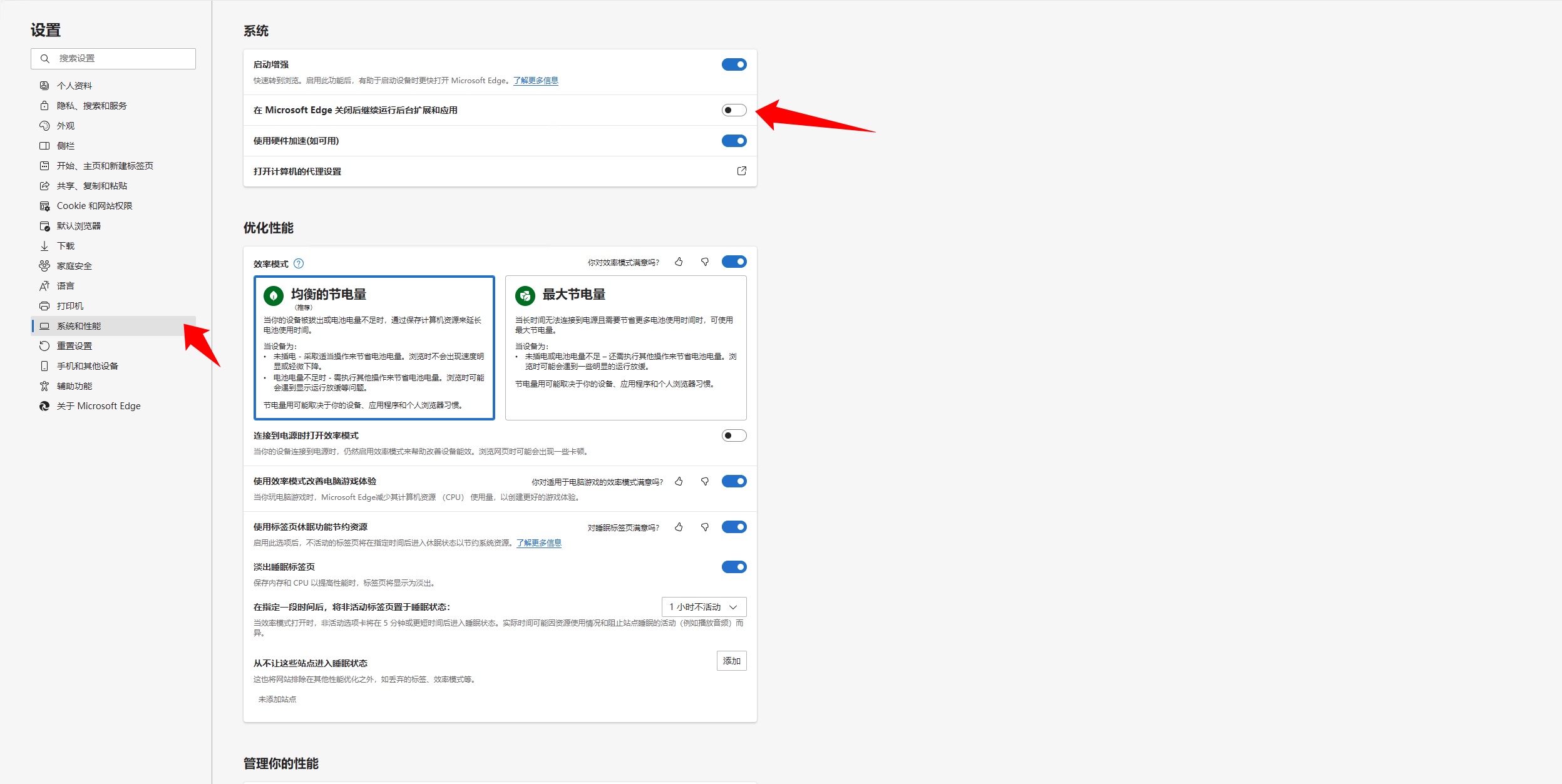Open Privacy, search and services settings

[91, 106]
